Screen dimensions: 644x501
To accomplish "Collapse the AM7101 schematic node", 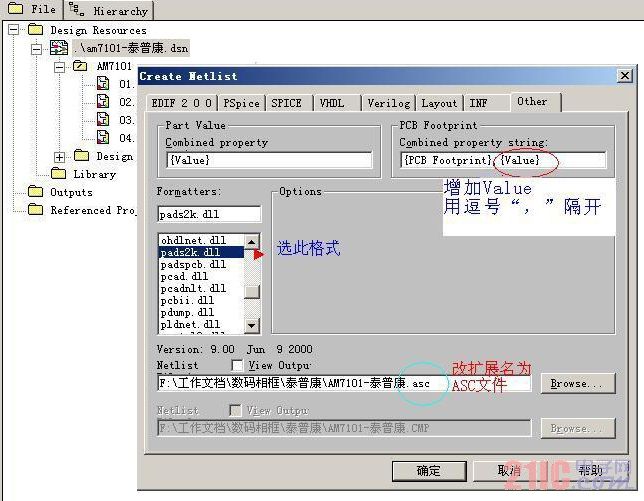I will [x=60, y=67].
